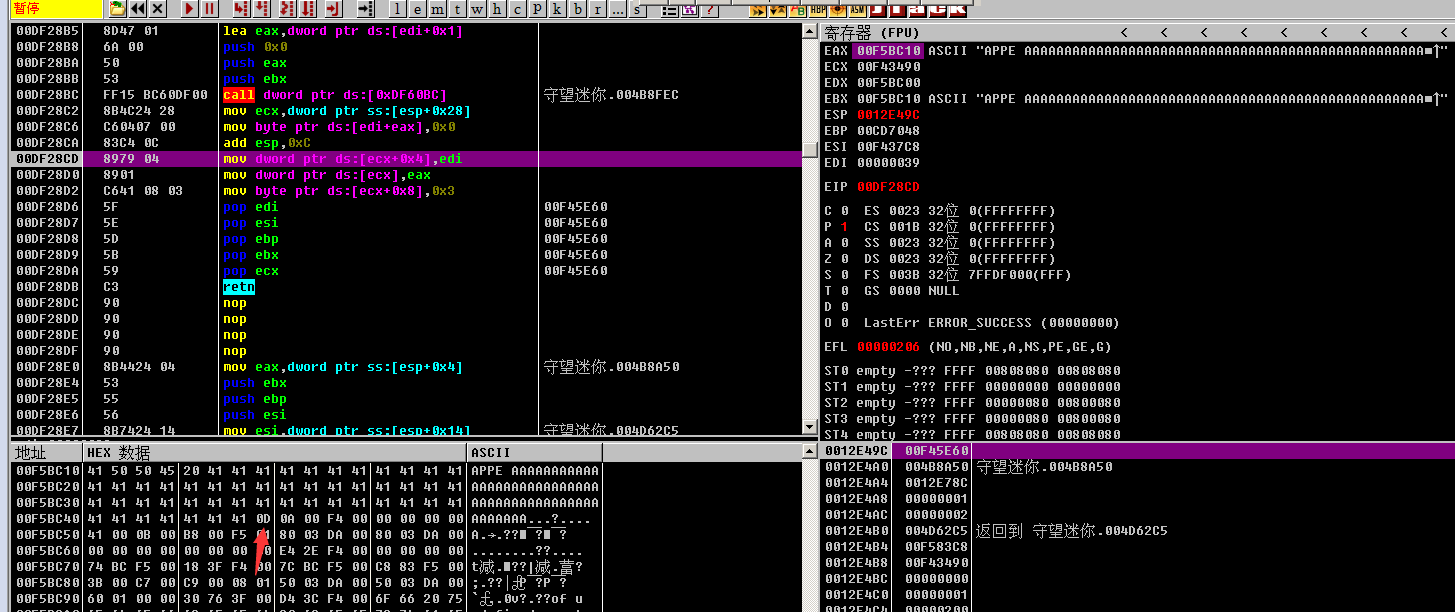Viewport: 1455px width, 612px height.
Task: Open Call stack with 'k' button
Action: point(555,9)
